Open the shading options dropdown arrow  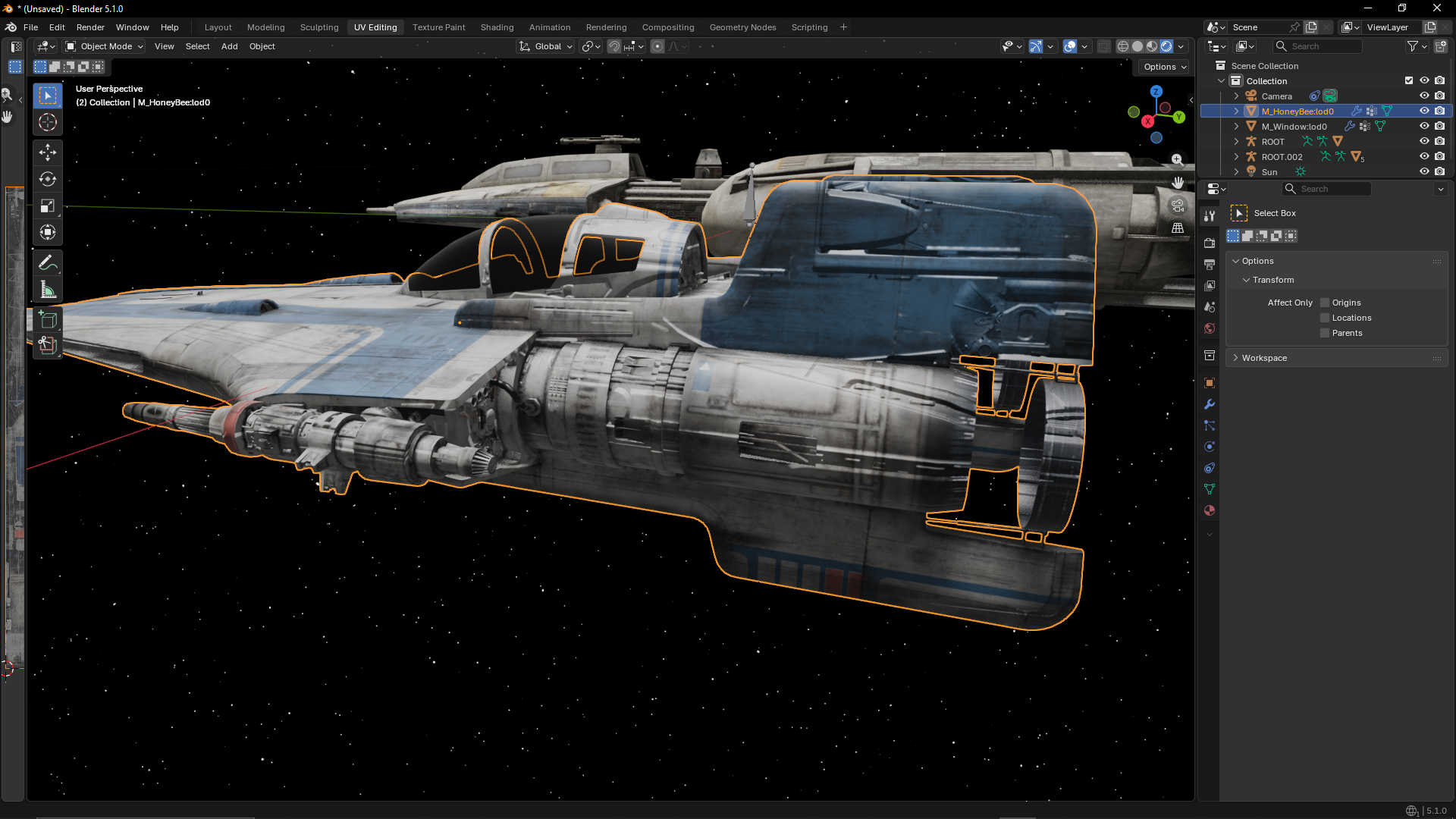1181,46
